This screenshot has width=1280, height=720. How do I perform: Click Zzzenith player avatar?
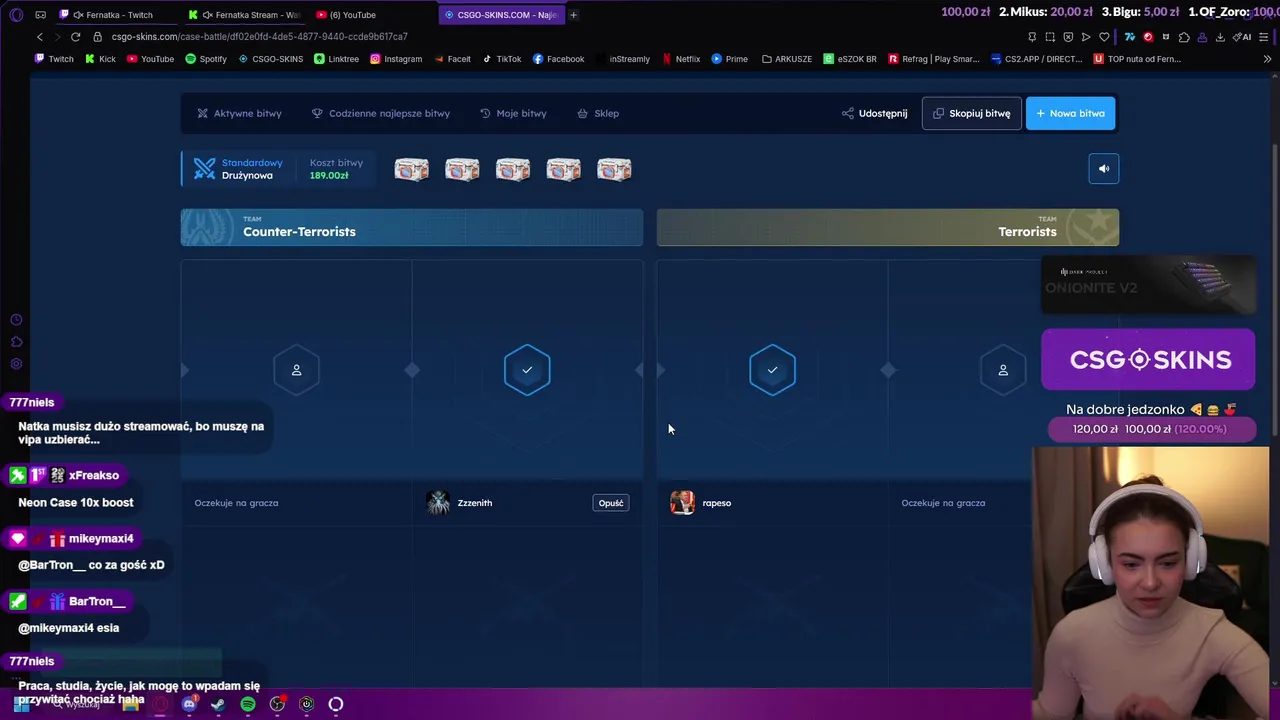(438, 503)
